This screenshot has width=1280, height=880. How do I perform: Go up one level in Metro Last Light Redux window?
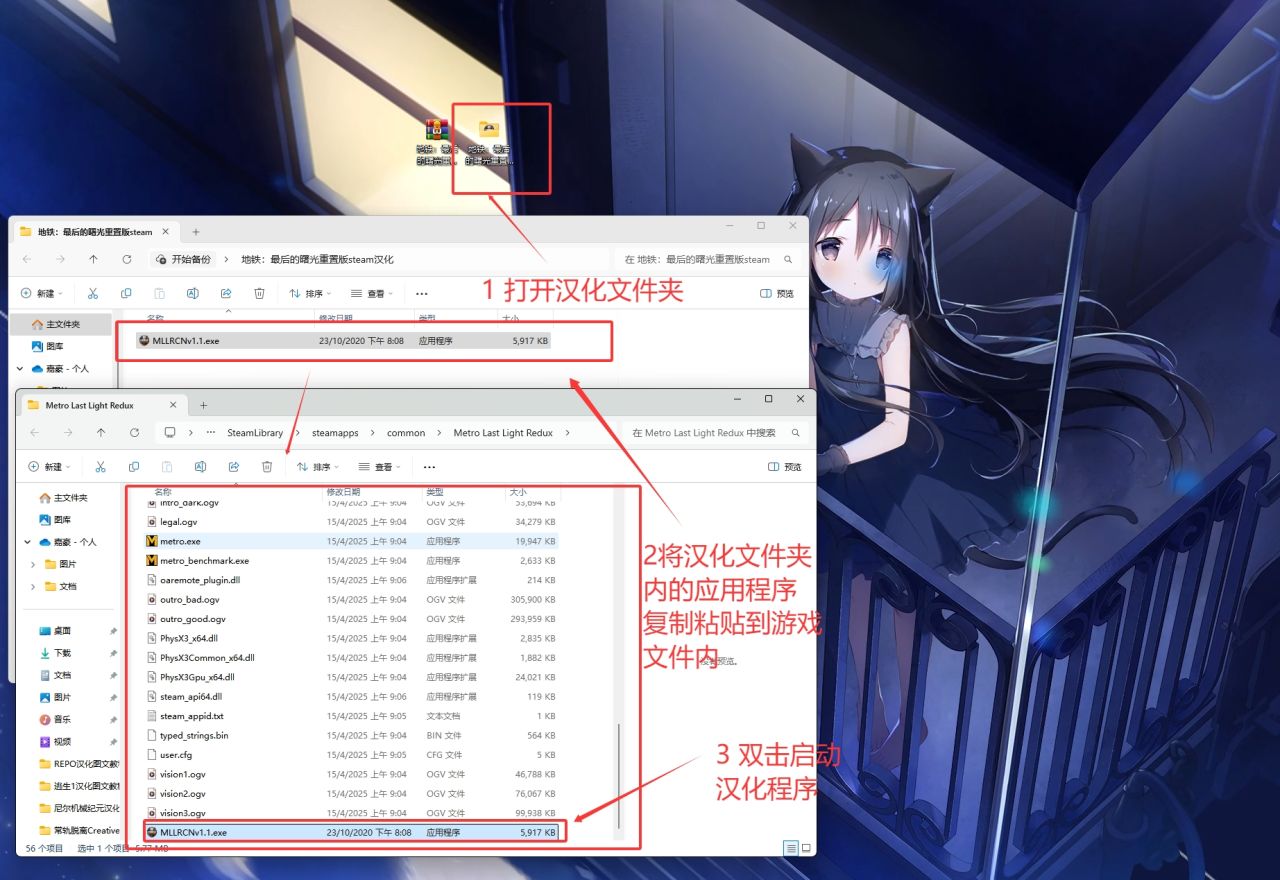pyautogui.click(x=101, y=433)
